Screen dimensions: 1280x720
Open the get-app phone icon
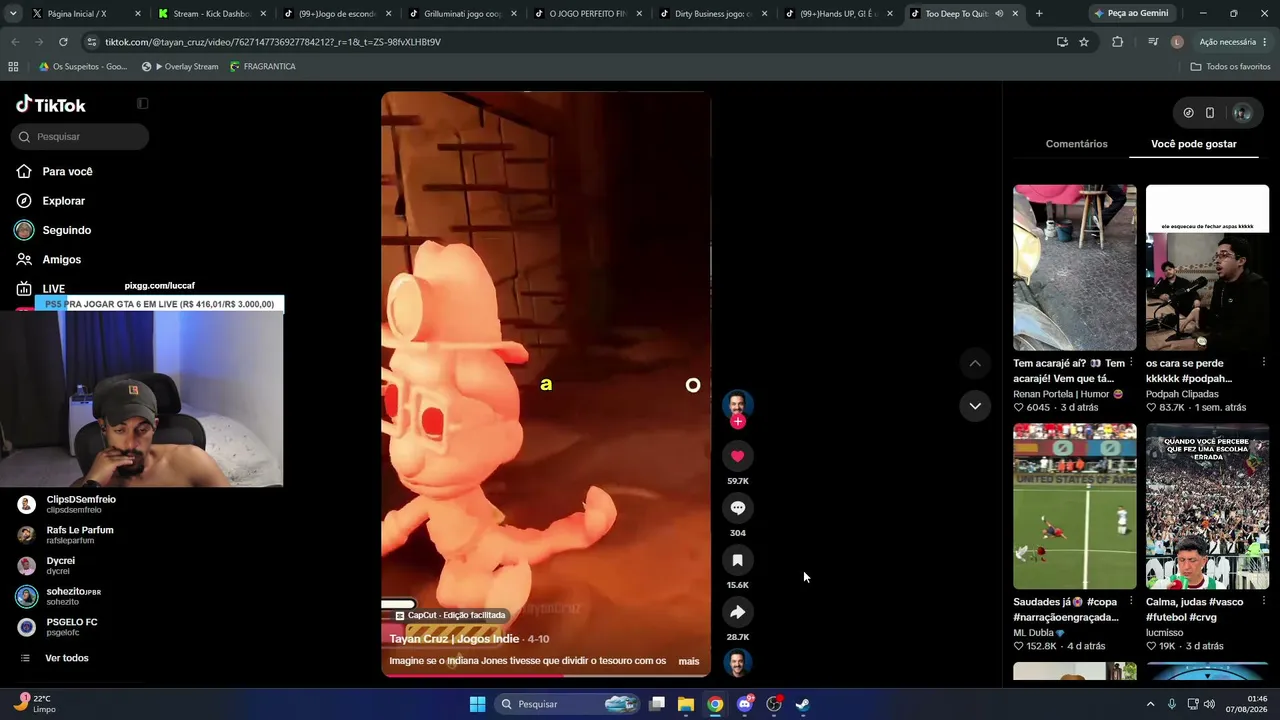[1210, 113]
